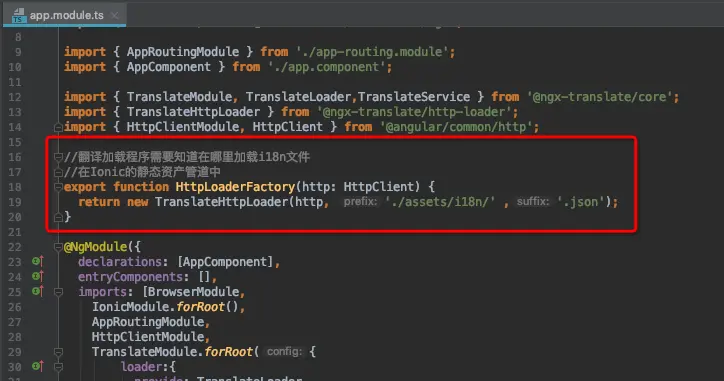Click TranslateHttpLoader constructor call on line 19
The height and width of the screenshot is (381, 724).
[221, 202]
